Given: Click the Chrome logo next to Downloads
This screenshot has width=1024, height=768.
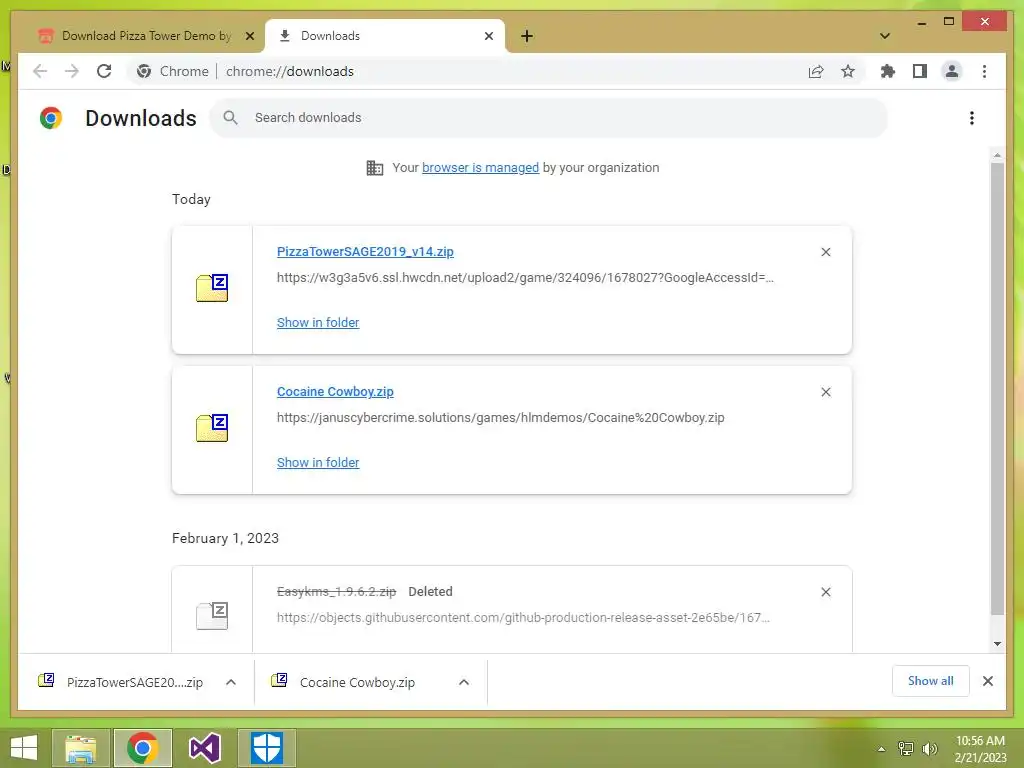Looking at the screenshot, I should 51,118.
